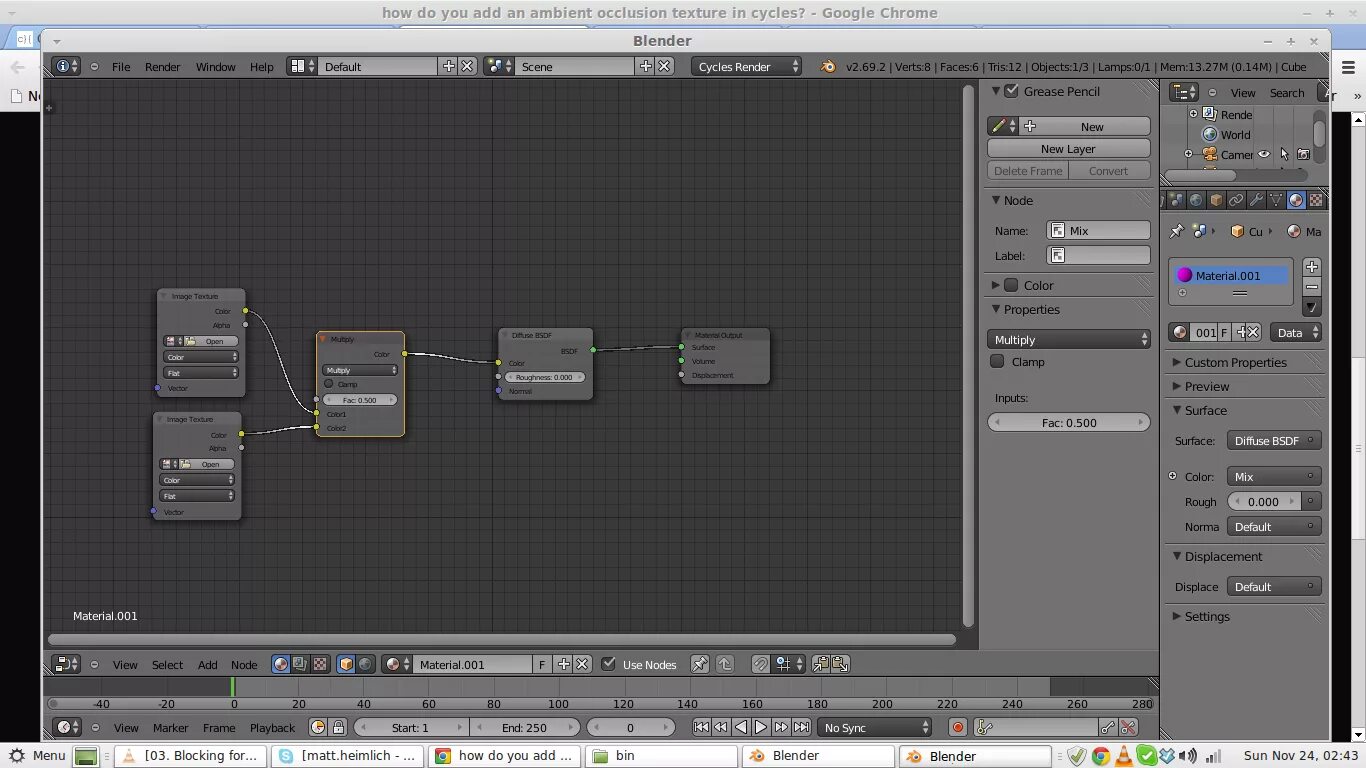Click the Mix color input button
The height and width of the screenshot is (768, 1366).
[1275, 476]
